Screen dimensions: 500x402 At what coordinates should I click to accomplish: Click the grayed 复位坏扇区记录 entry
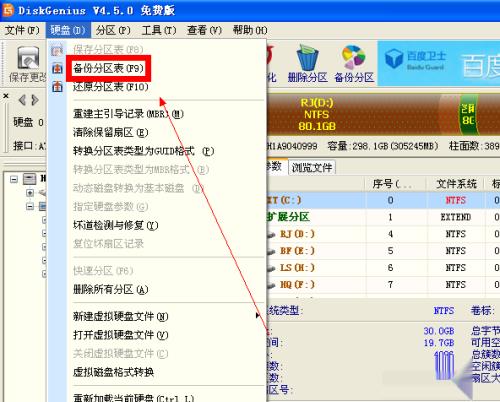pyautogui.click(x=108, y=244)
